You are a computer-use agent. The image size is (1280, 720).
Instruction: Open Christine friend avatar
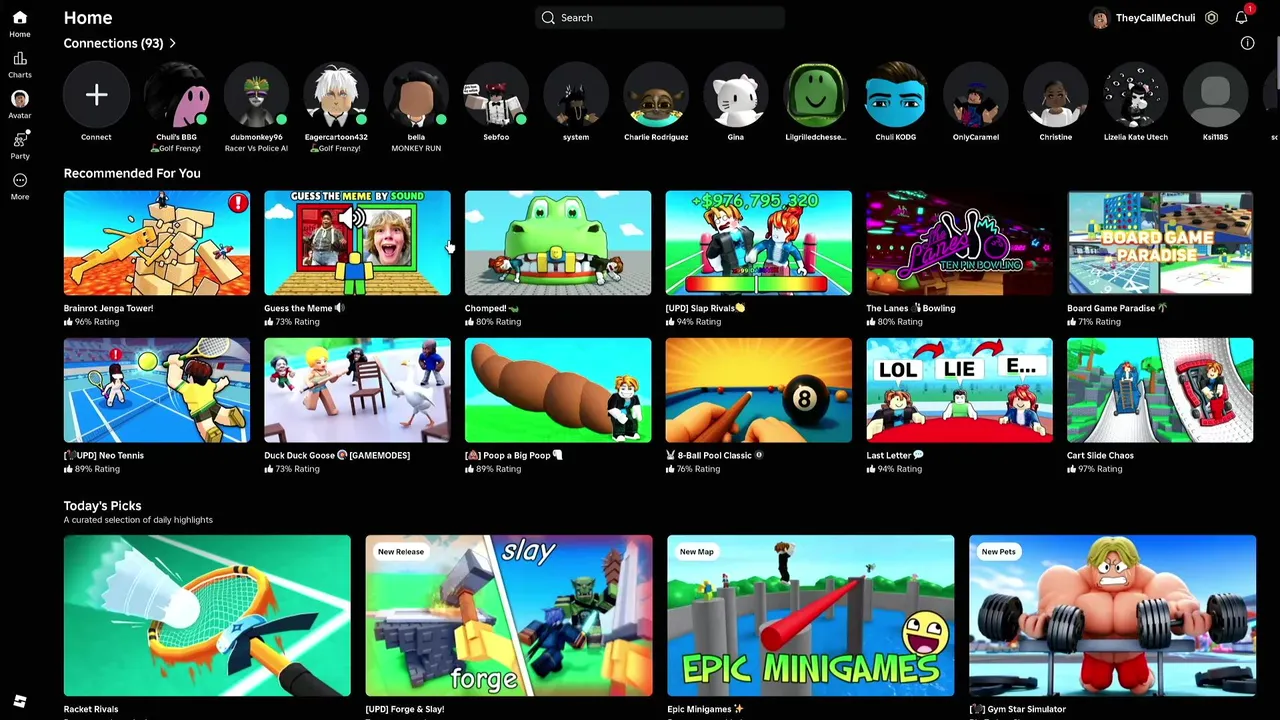[1056, 95]
